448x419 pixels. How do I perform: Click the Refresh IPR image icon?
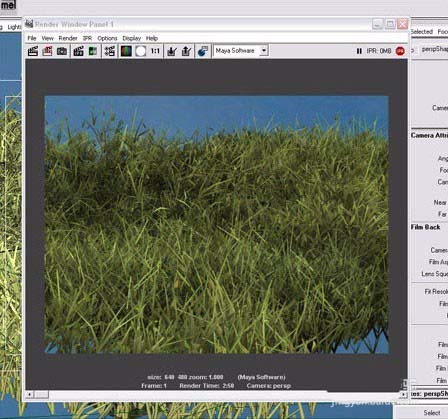(93, 51)
